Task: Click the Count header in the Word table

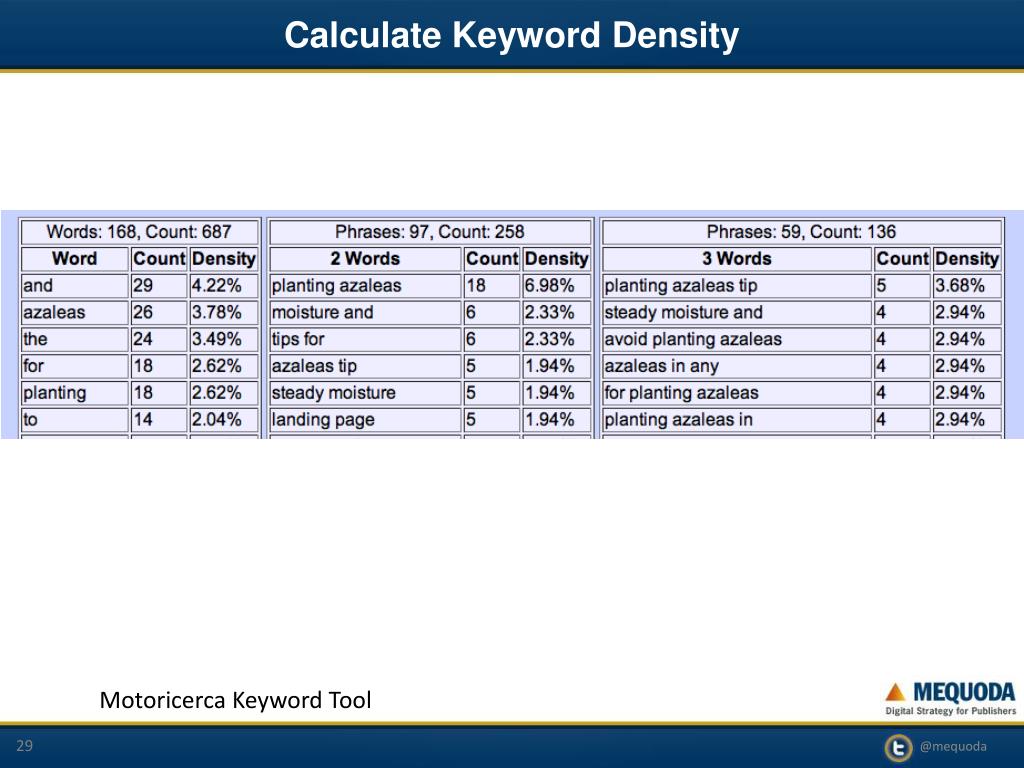Action: (159, 259)
